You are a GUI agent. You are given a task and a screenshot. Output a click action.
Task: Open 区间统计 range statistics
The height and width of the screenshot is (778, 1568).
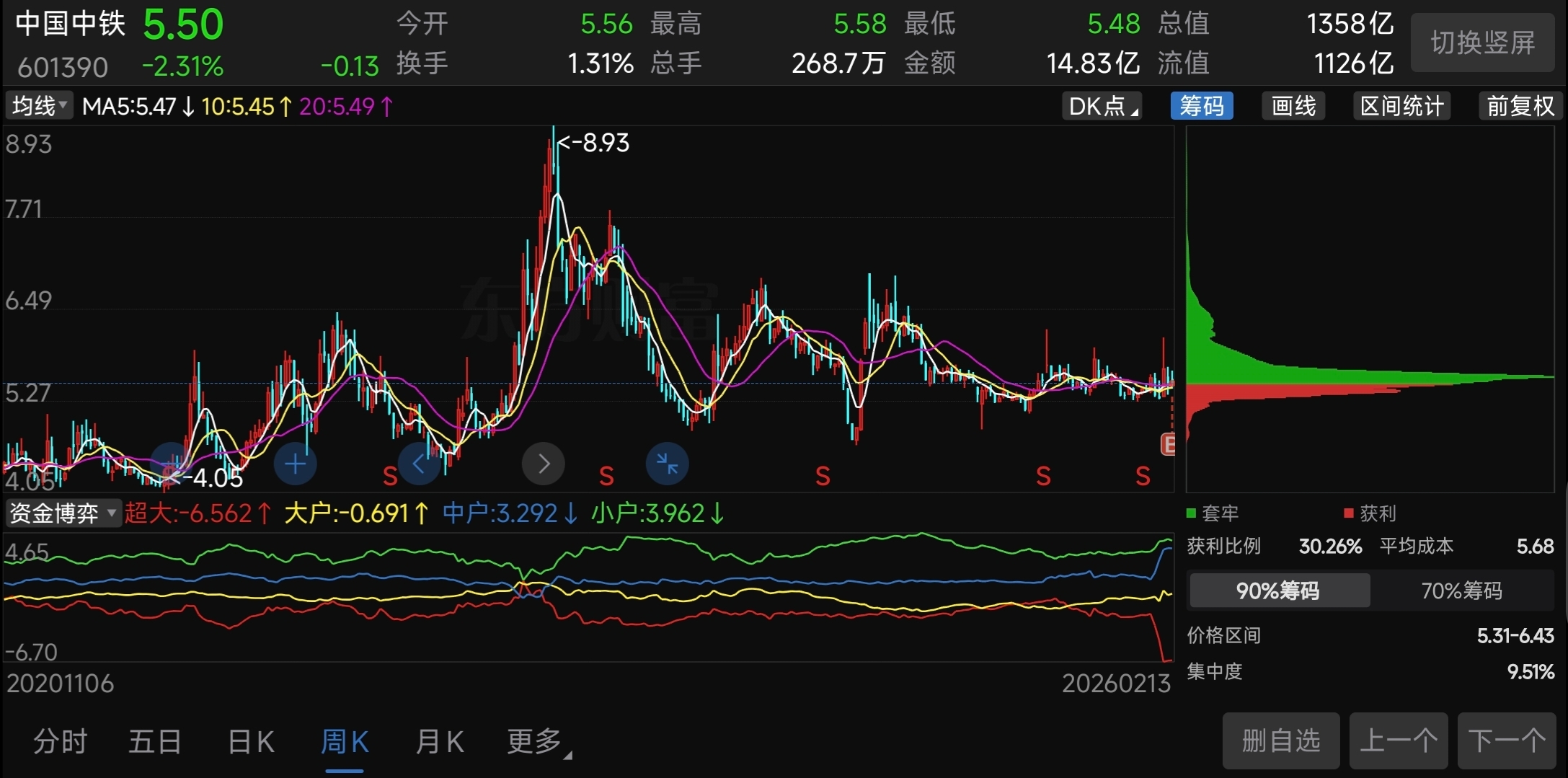[1402, 106]
